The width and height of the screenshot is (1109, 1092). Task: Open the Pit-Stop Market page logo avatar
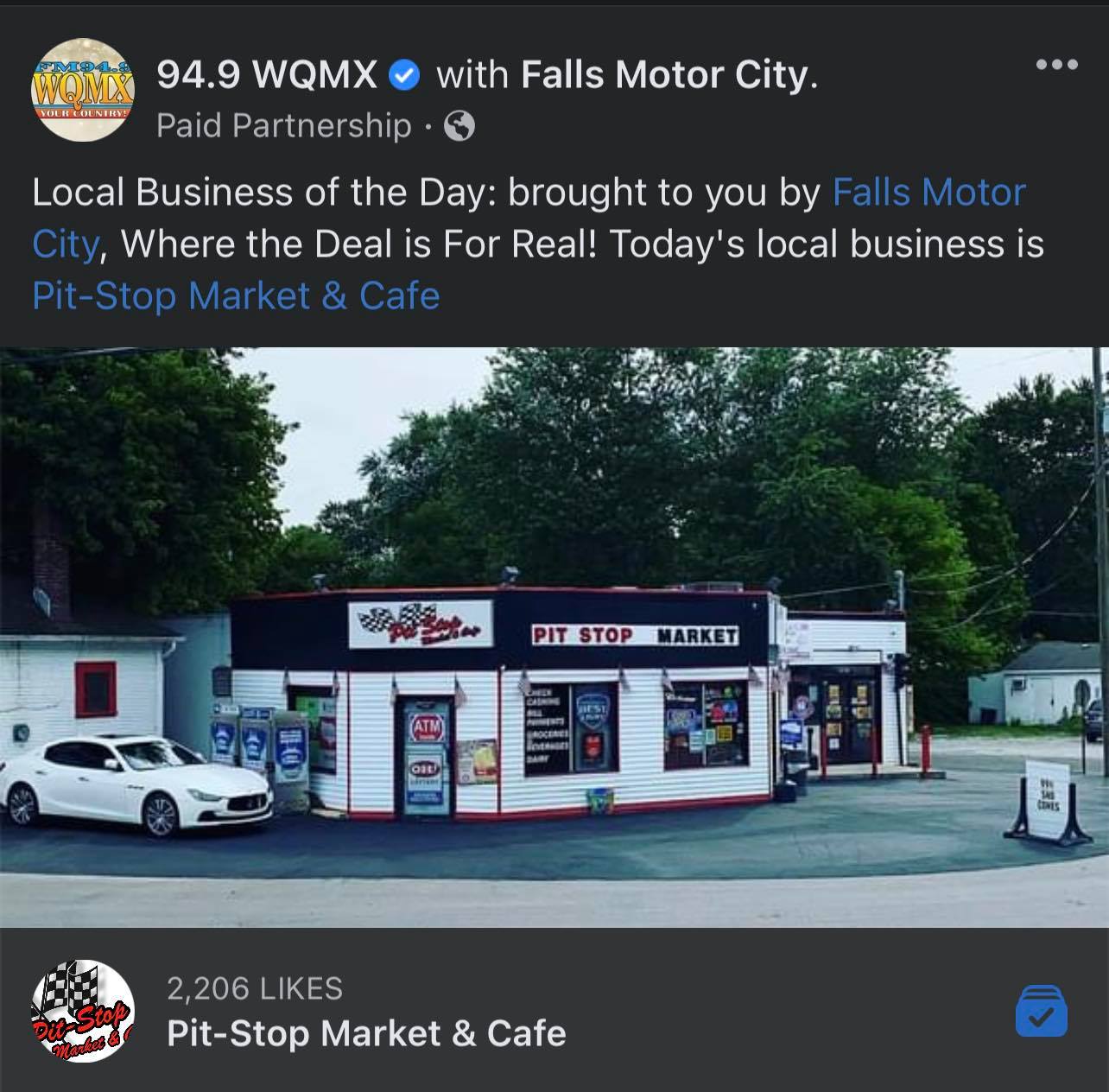click(x=83, y=1011)
